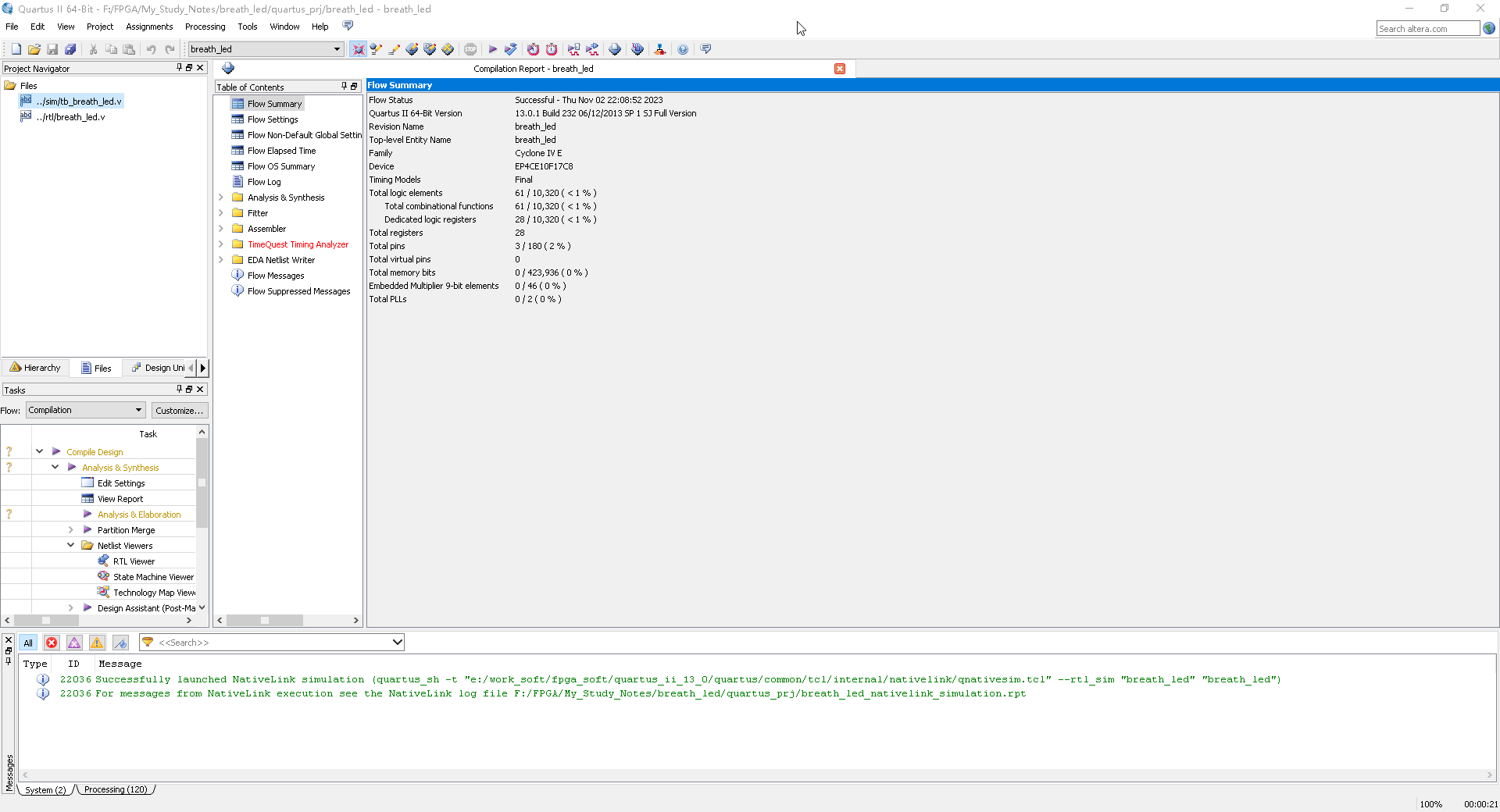Toggle the purple critical warning filter
Screen dimensions: 1500x812
[x=74, y=643]
